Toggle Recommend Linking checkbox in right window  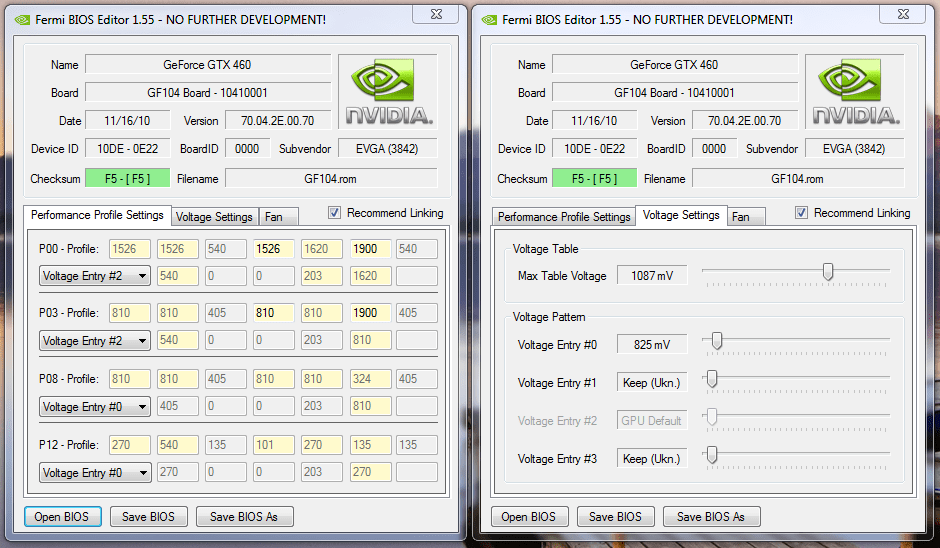tap(802, 213)
